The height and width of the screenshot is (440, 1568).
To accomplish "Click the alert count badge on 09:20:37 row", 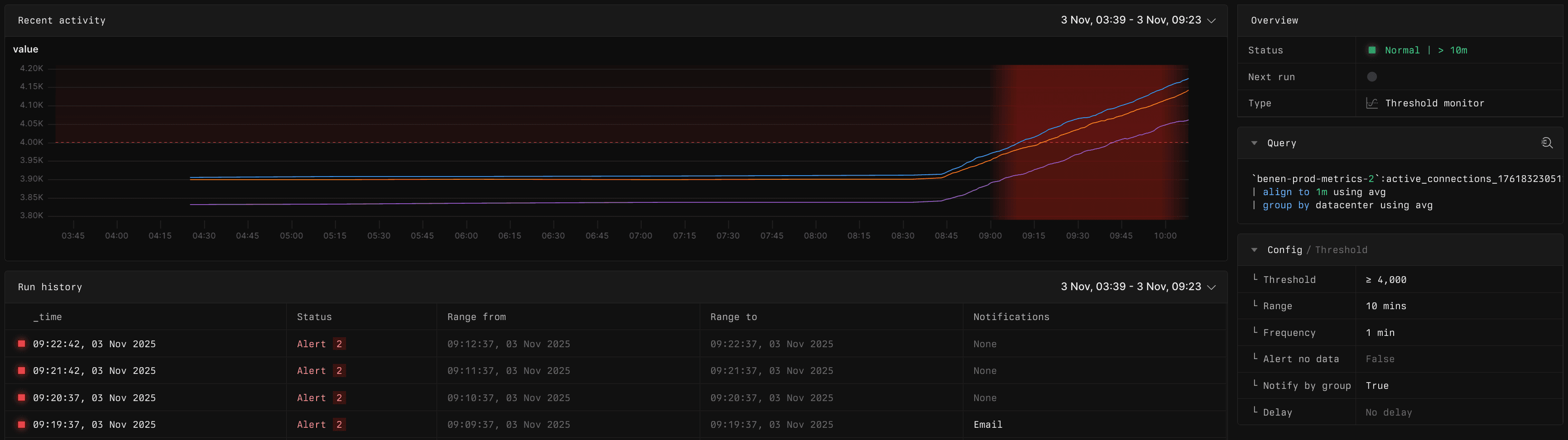I will point(339,397).
